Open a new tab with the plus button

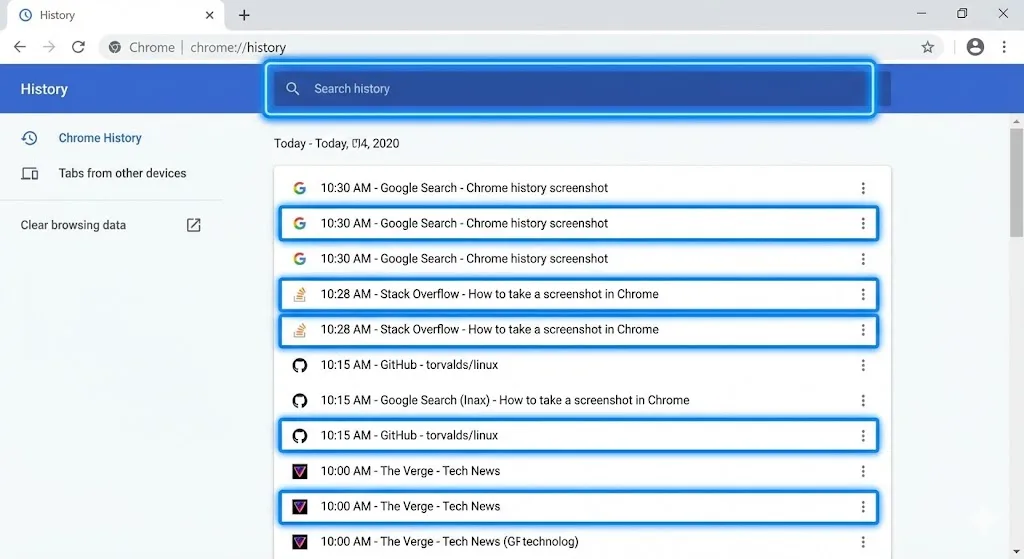click(244, 15)
